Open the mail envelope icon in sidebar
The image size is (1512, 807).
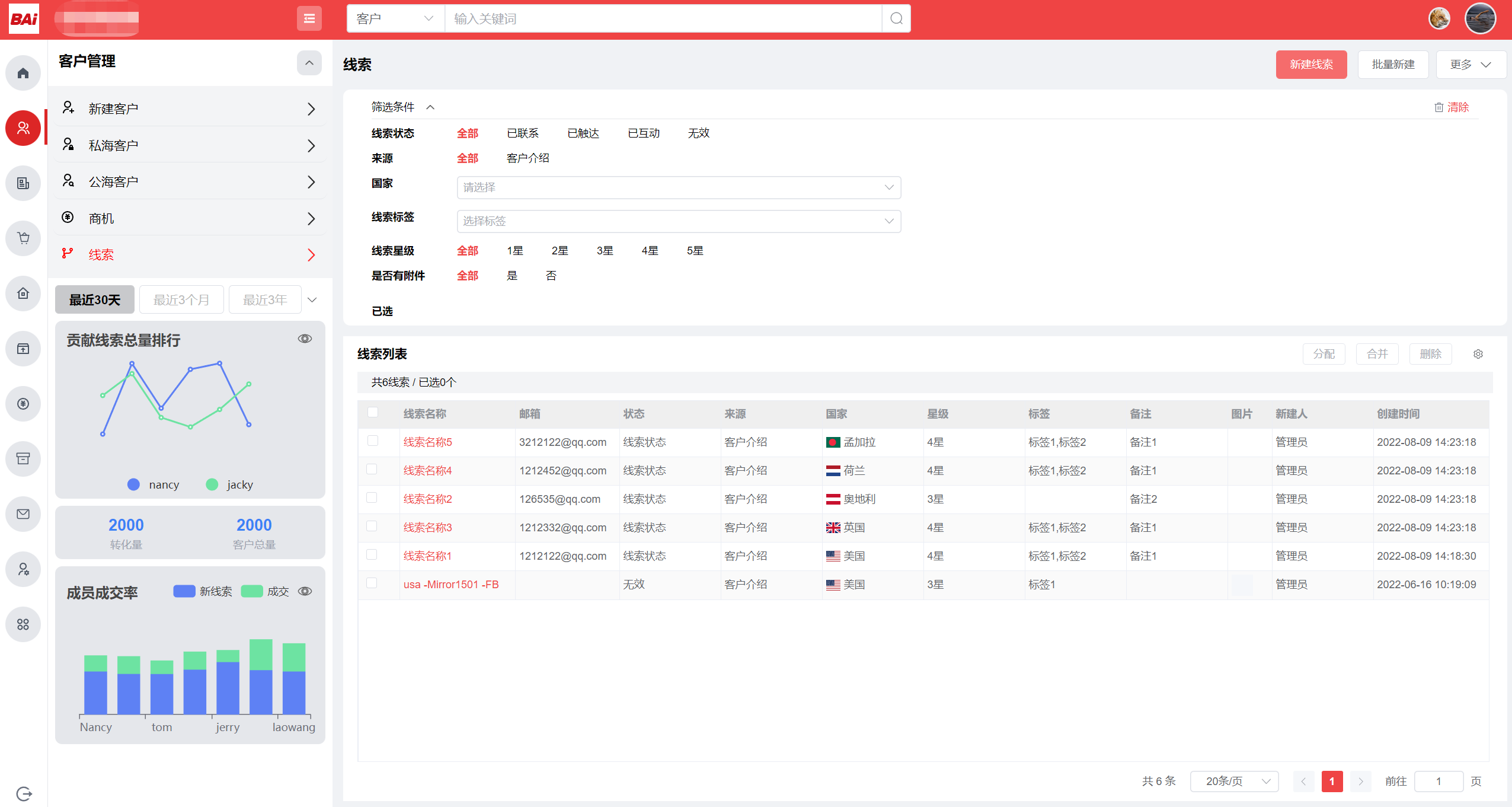click(23, 514)
